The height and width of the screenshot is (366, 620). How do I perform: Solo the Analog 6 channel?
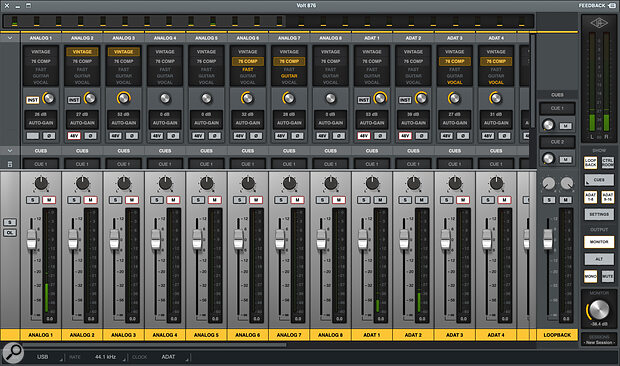[x=239, y=200]
